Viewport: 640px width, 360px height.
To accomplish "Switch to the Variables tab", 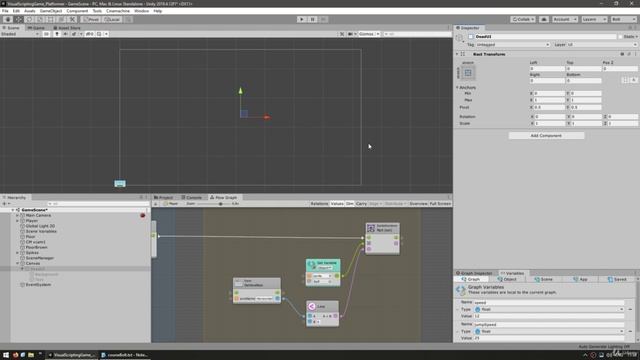I will click(x=513, y=273).
